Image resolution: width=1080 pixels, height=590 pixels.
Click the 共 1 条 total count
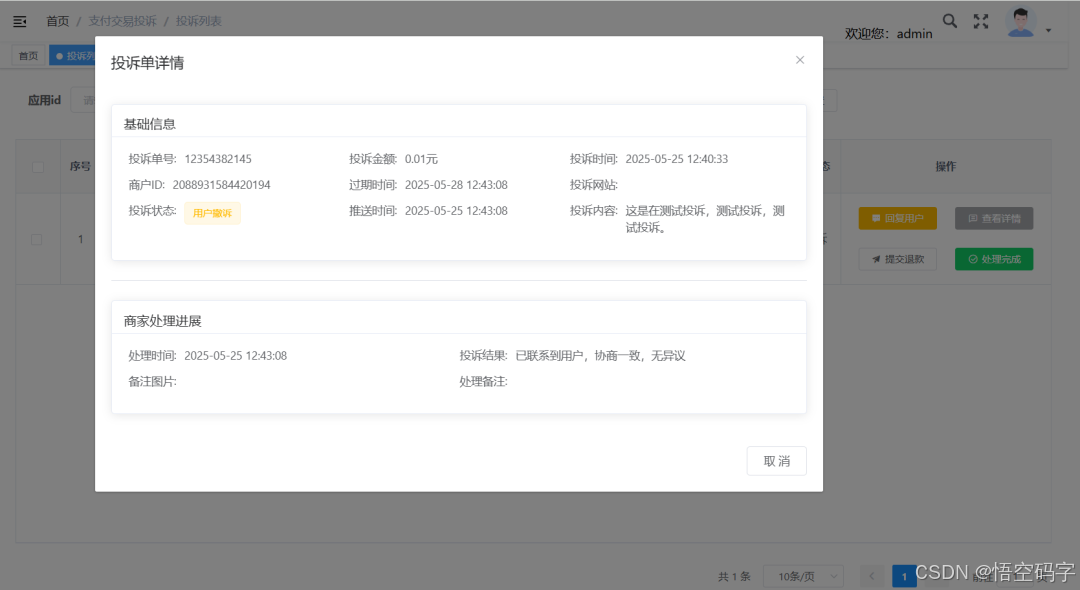[x=734, y=576]
